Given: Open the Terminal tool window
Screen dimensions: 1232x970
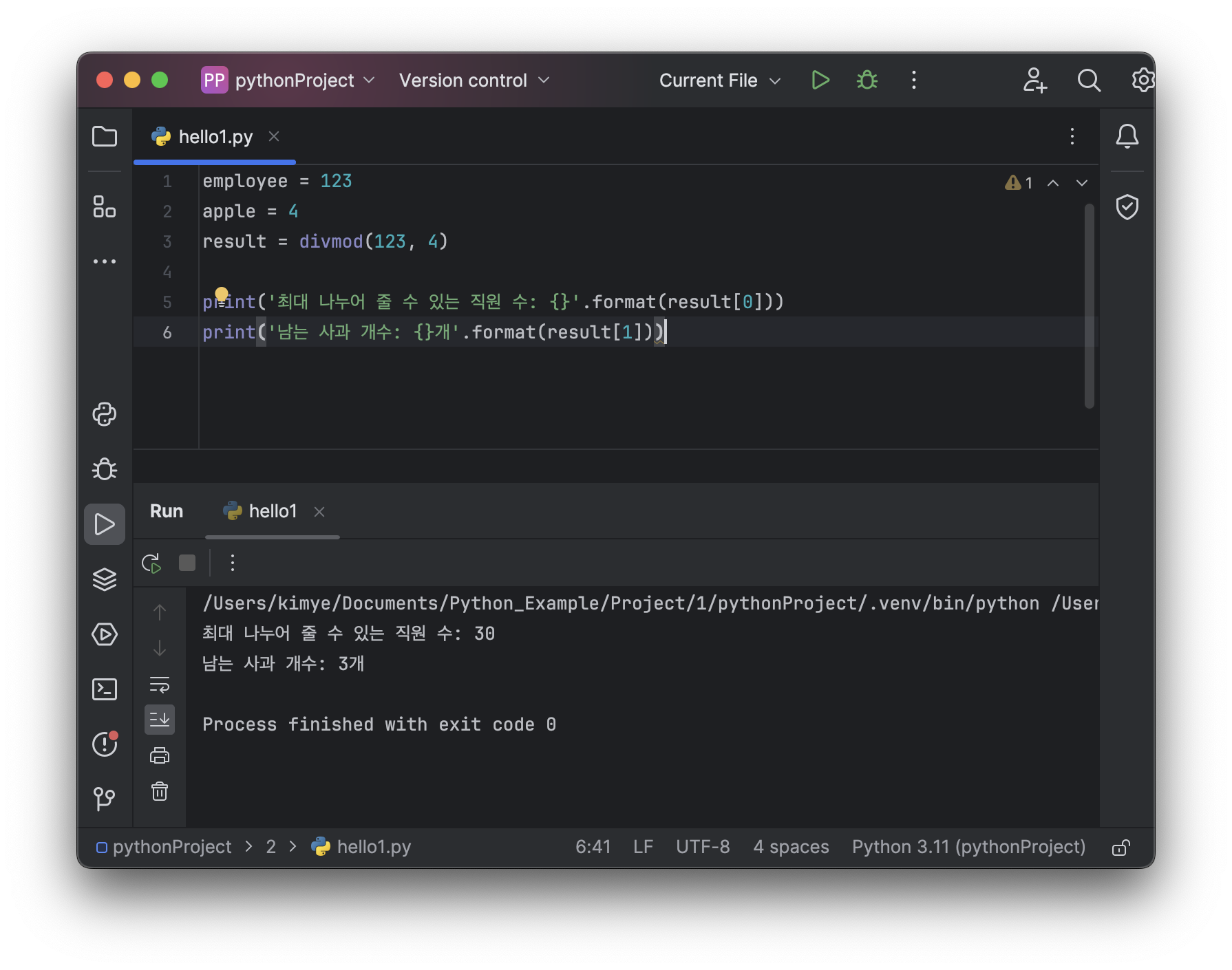Looking at the screenshot, I should tap(105, 689).
